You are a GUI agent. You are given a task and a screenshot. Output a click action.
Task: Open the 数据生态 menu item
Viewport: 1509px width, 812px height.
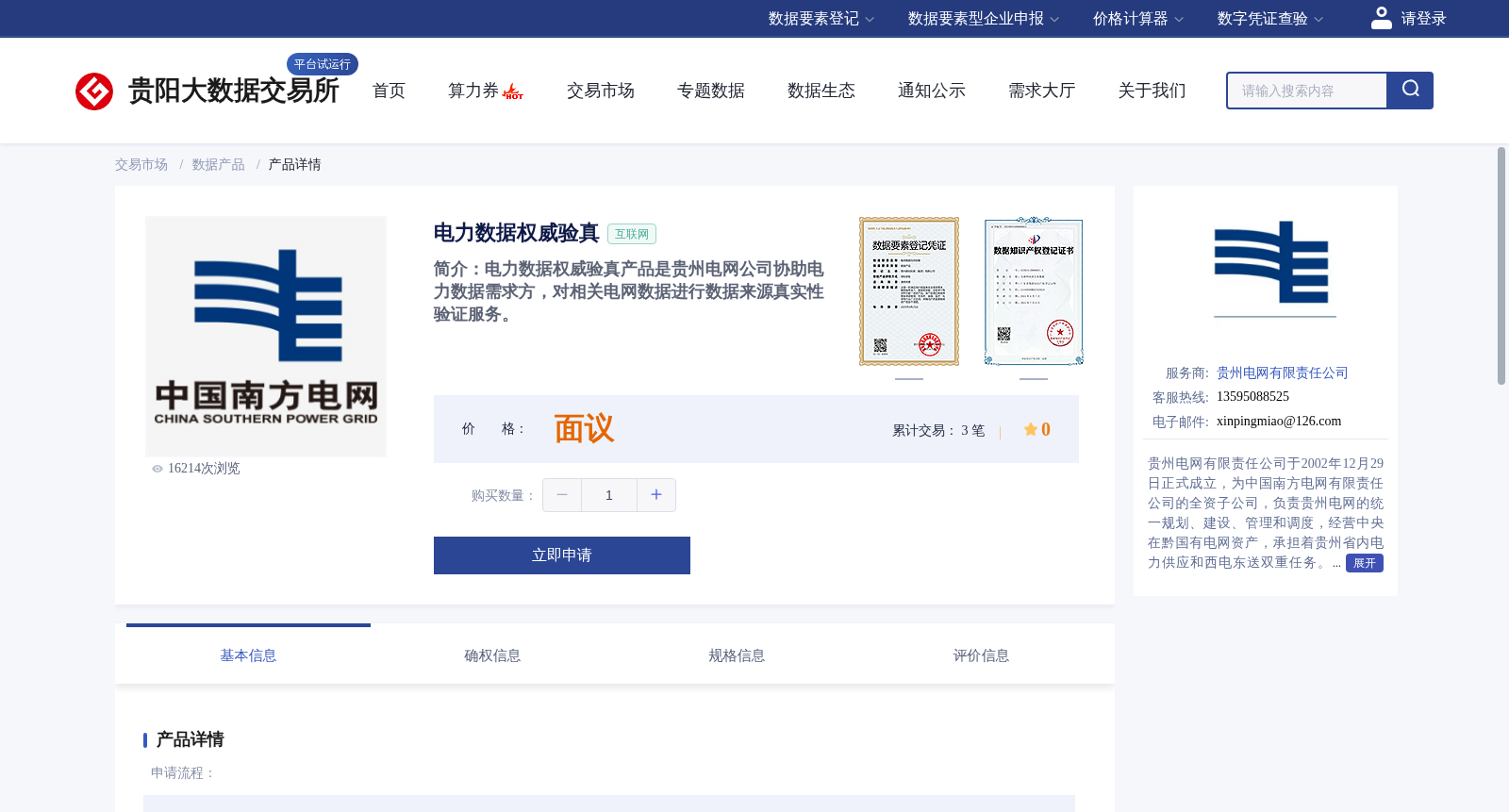(x=821, y=91)
